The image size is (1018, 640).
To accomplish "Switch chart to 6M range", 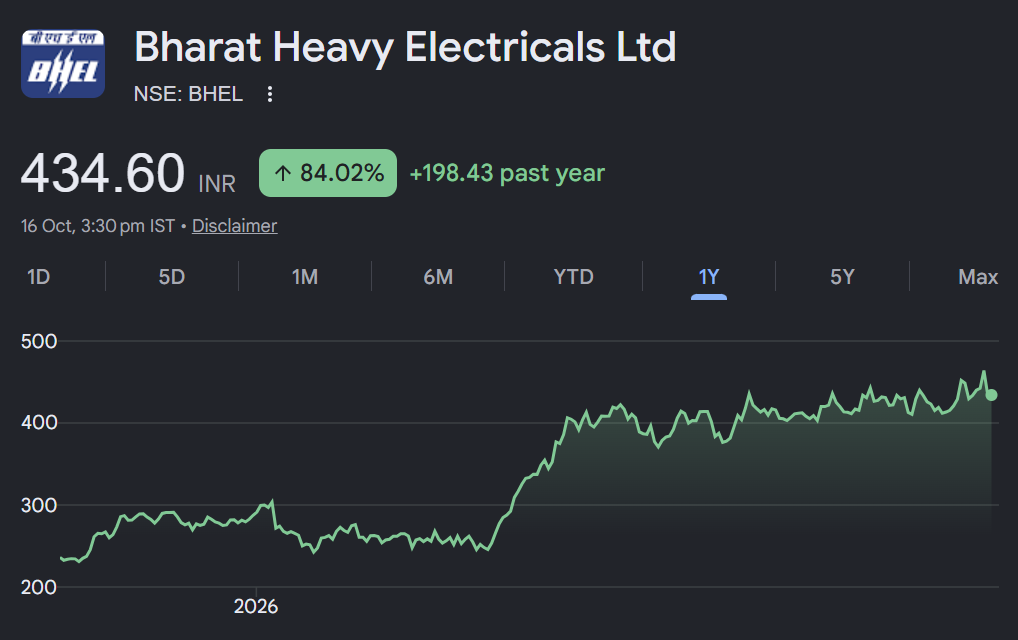I will coord(438,277).
